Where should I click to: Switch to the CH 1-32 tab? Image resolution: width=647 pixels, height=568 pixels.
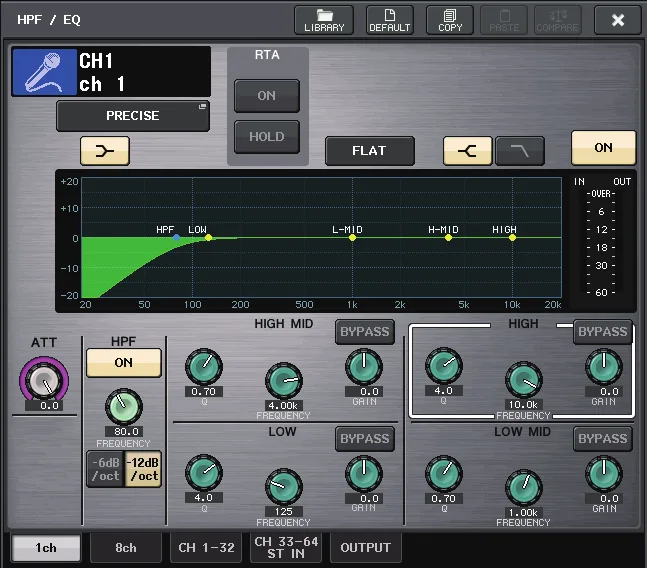pos(206,548)
